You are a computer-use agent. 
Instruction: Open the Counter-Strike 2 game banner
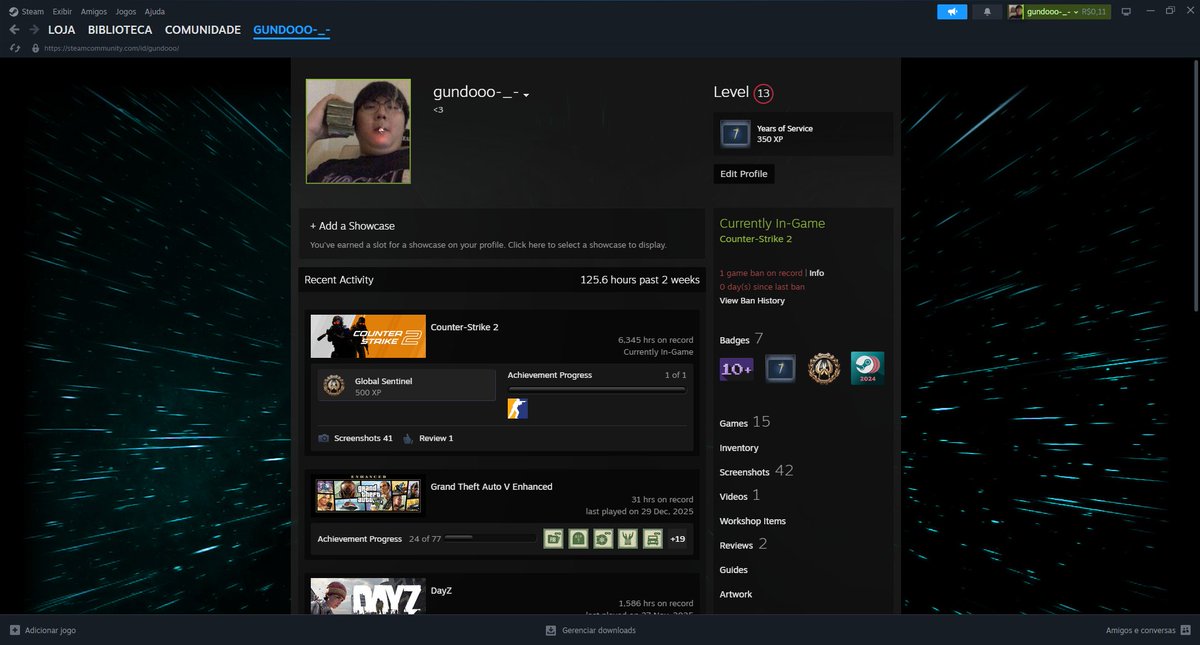368,336
